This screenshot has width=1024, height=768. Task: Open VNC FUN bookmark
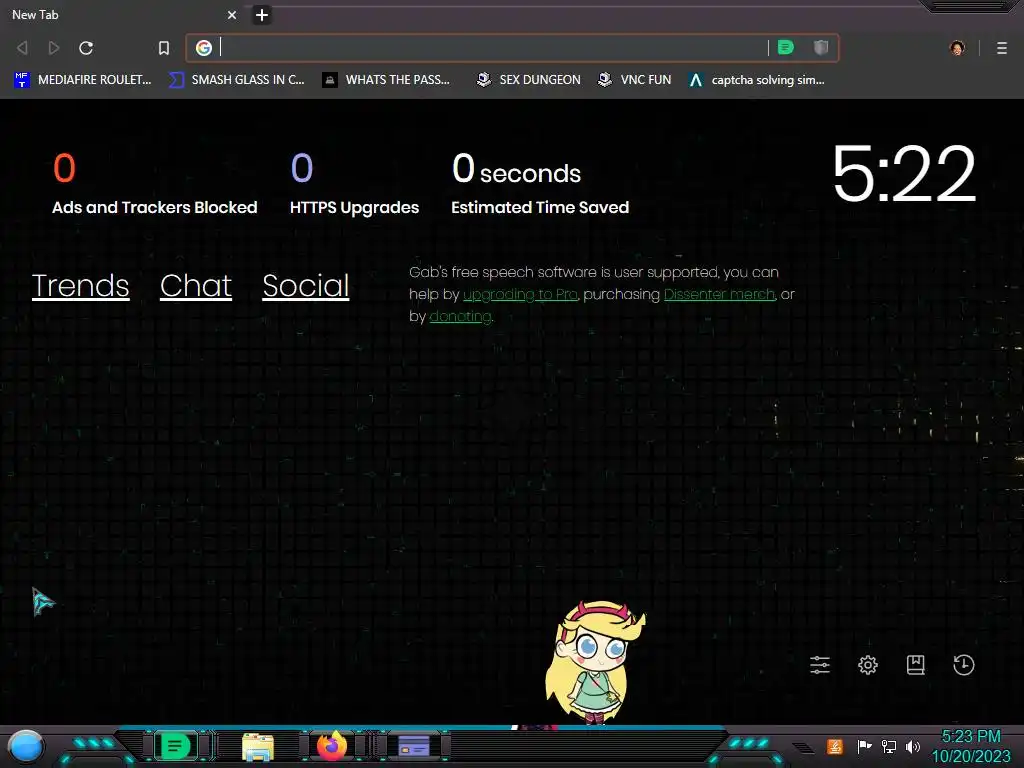point(635,80)
